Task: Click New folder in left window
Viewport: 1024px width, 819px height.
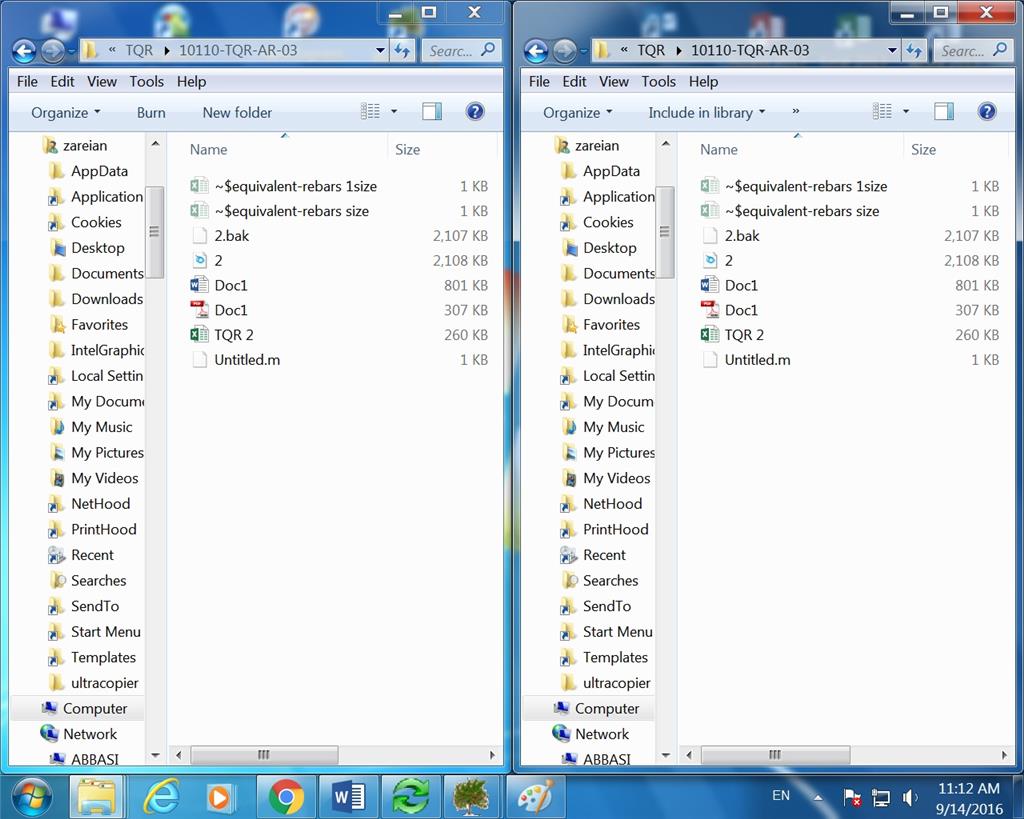Action: (237, 112)
